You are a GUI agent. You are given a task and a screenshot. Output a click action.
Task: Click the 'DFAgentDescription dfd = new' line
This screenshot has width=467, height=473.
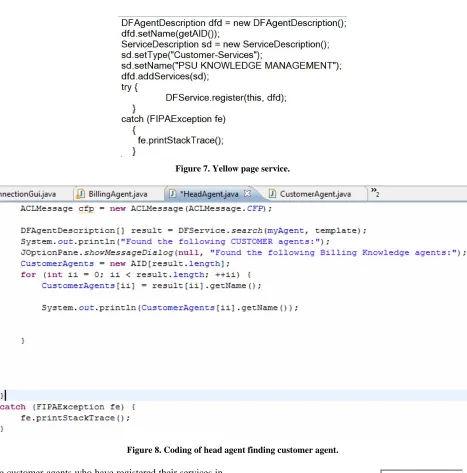(x=234, y=23)
